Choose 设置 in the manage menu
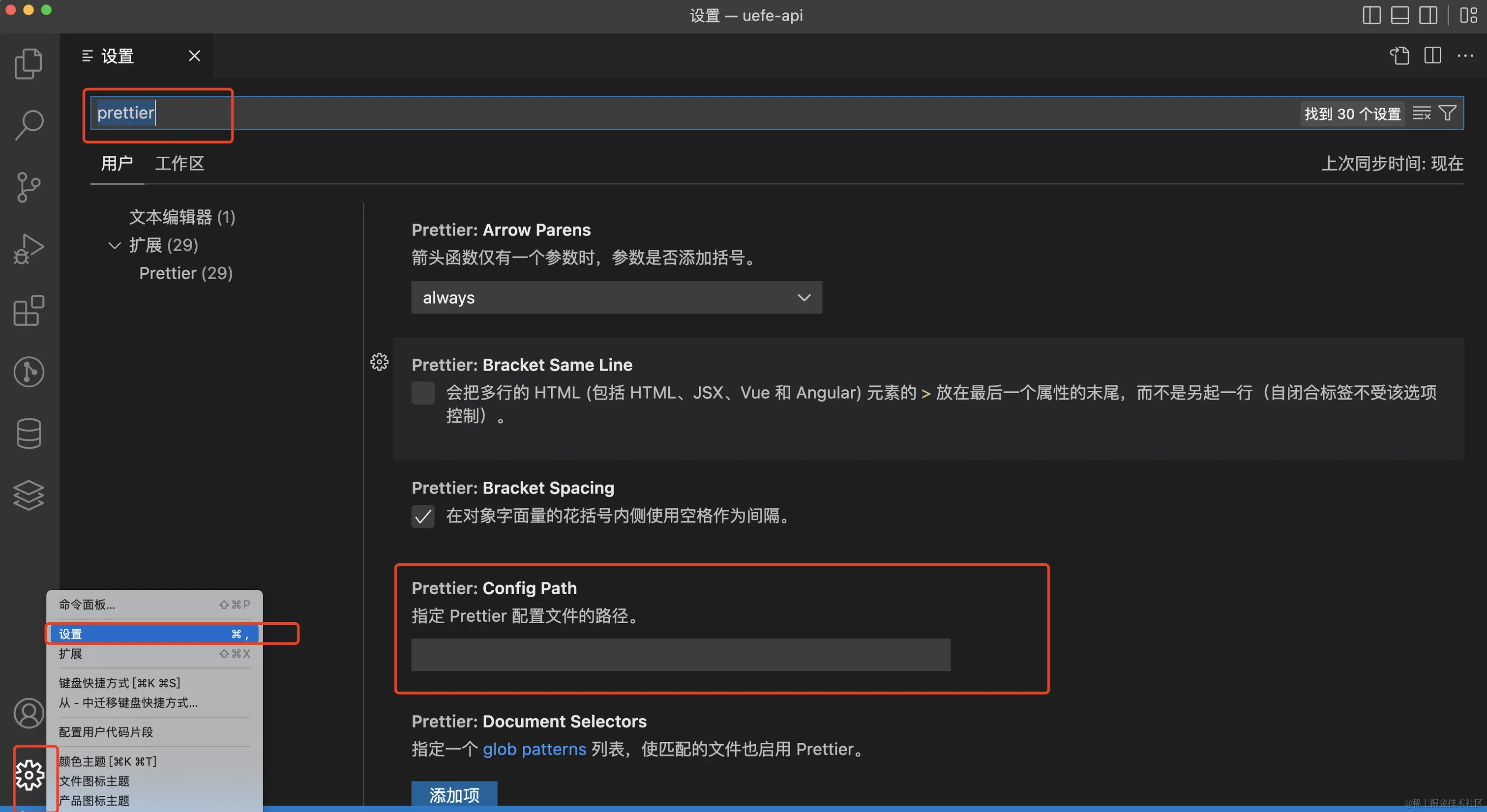Screen dimensions: 1487x812 [x=154, y=634]
